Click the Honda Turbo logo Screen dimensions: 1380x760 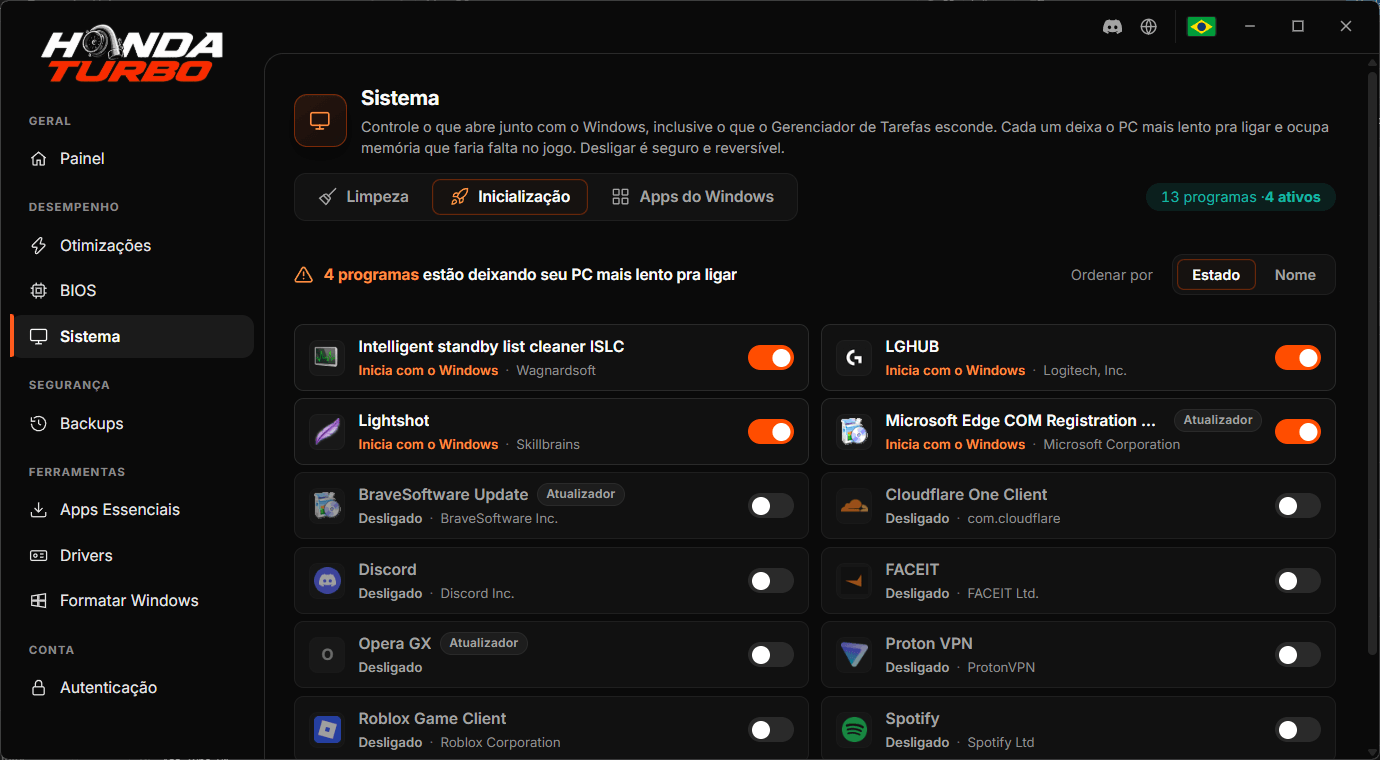(x=132, y=56)
